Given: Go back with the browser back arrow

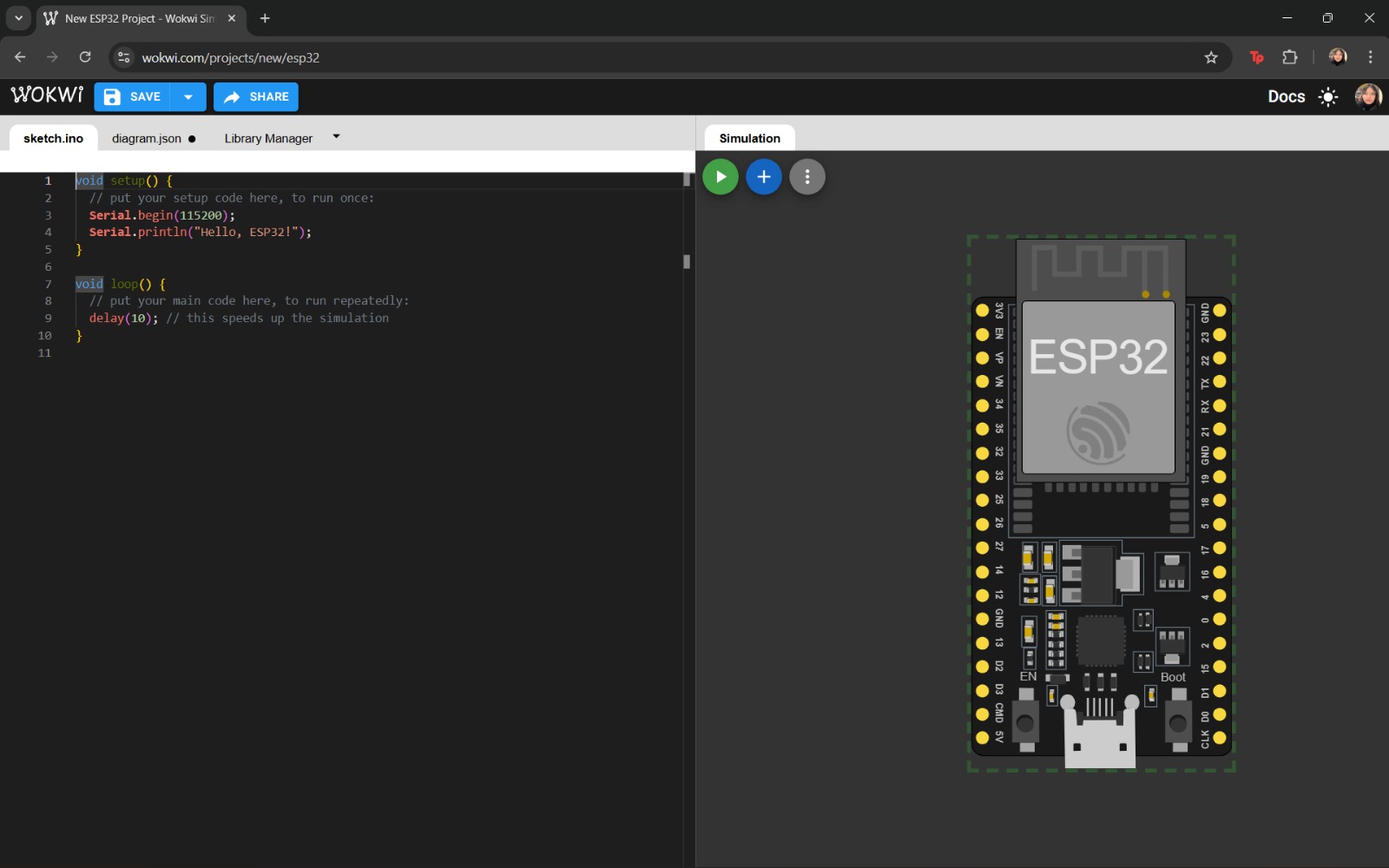Looking at the screenshot, I should (20, 57).
